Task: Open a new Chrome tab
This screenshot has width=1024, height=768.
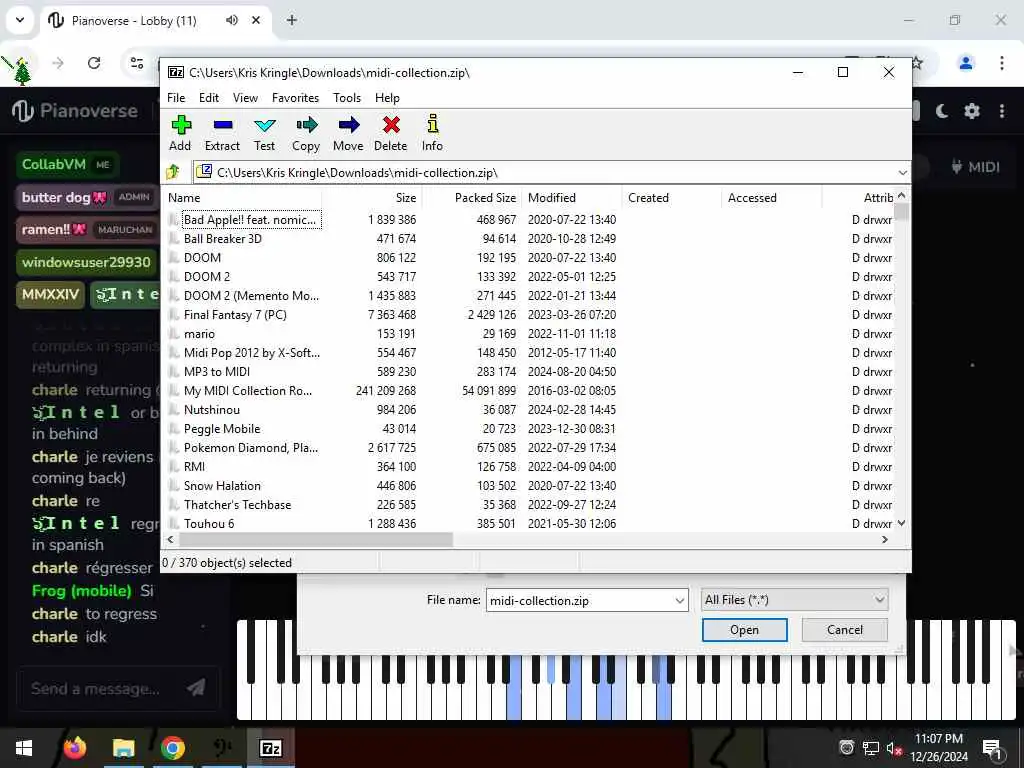Action: (292, 20)
